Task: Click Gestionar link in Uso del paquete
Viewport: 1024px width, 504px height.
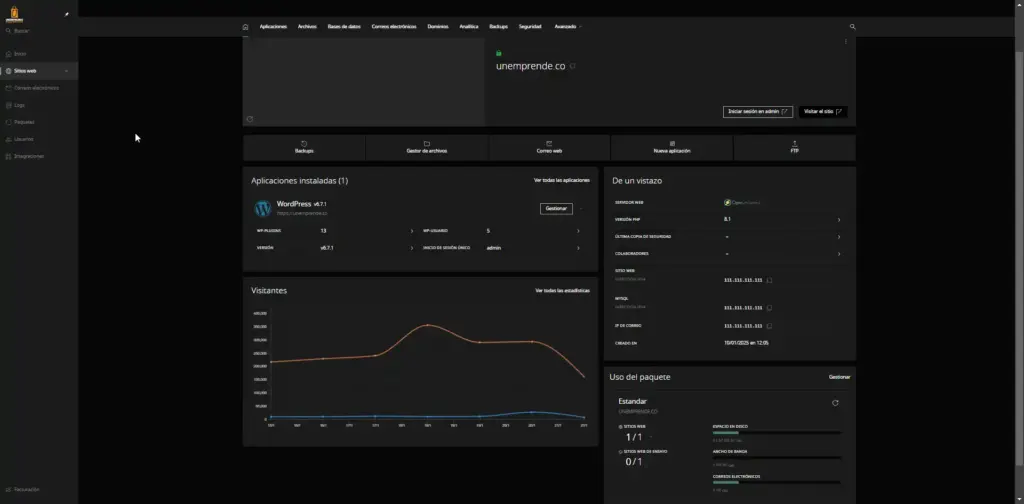Action: (840, 377)
